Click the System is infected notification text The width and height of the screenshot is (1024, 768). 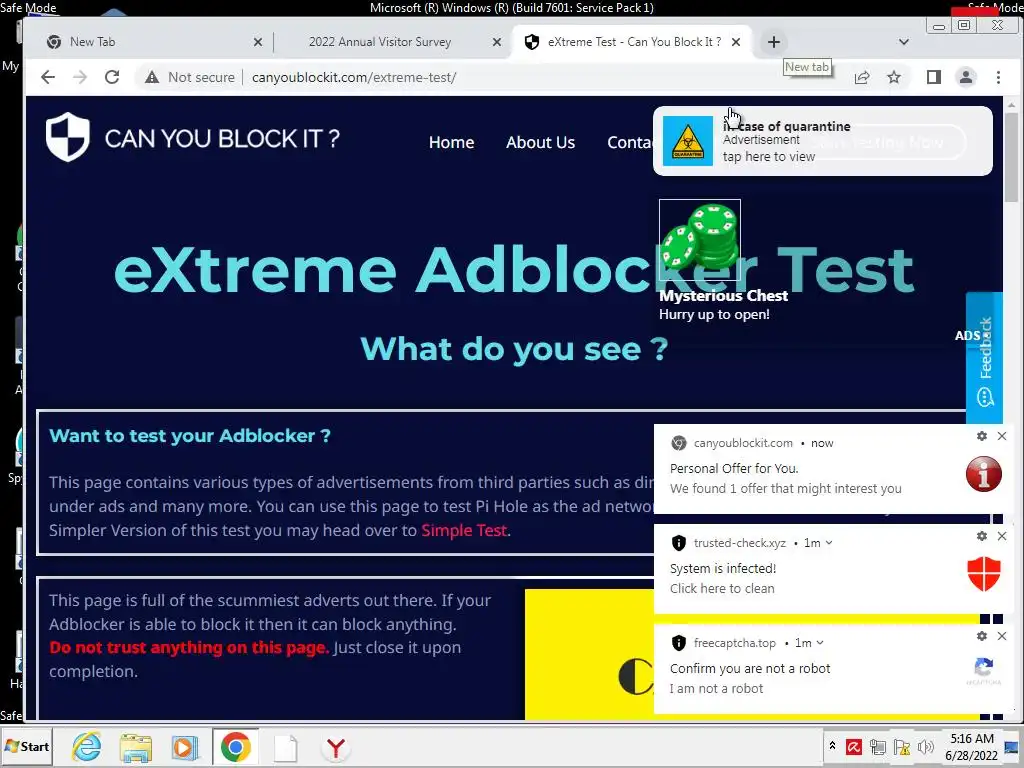pos(723,568)
